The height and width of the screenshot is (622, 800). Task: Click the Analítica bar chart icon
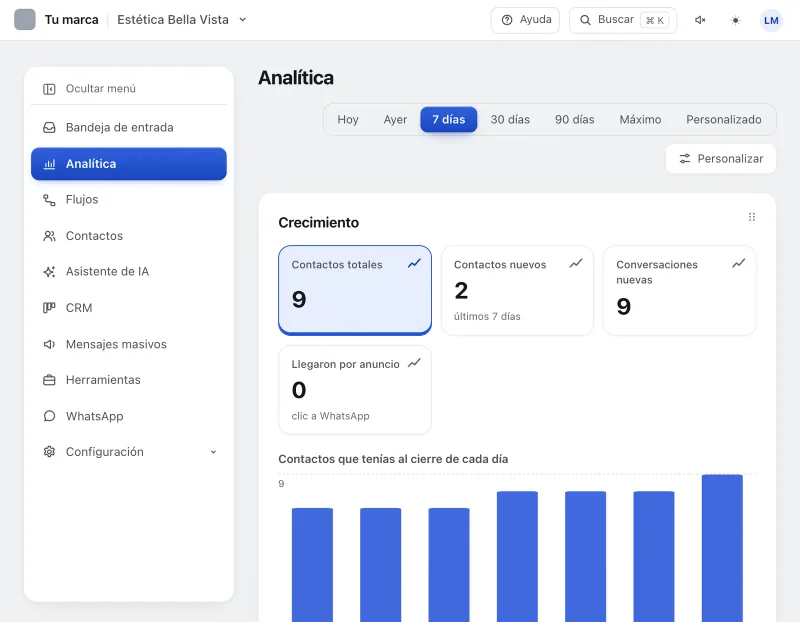pos(49,164)
